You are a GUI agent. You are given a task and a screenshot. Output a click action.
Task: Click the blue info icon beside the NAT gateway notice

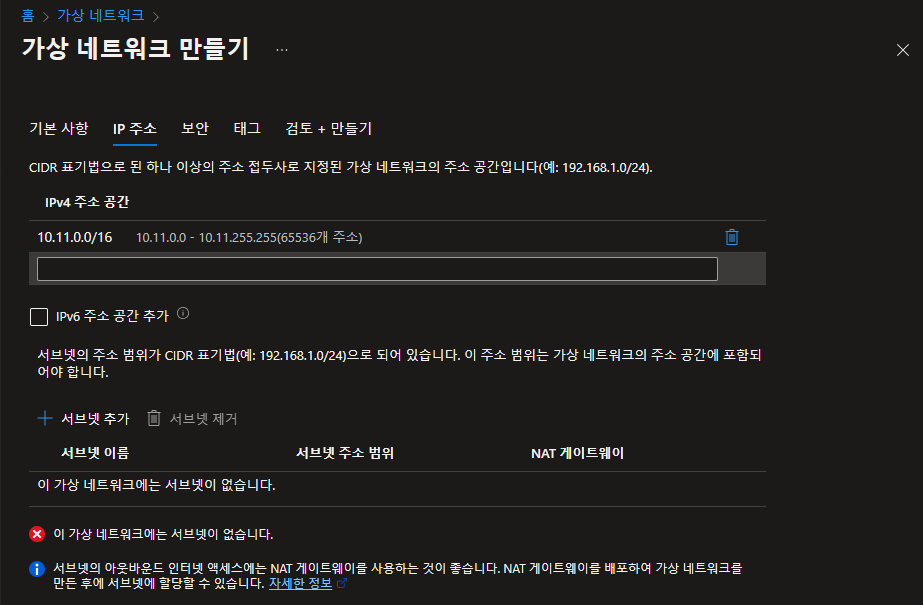[x=37, y=569]
